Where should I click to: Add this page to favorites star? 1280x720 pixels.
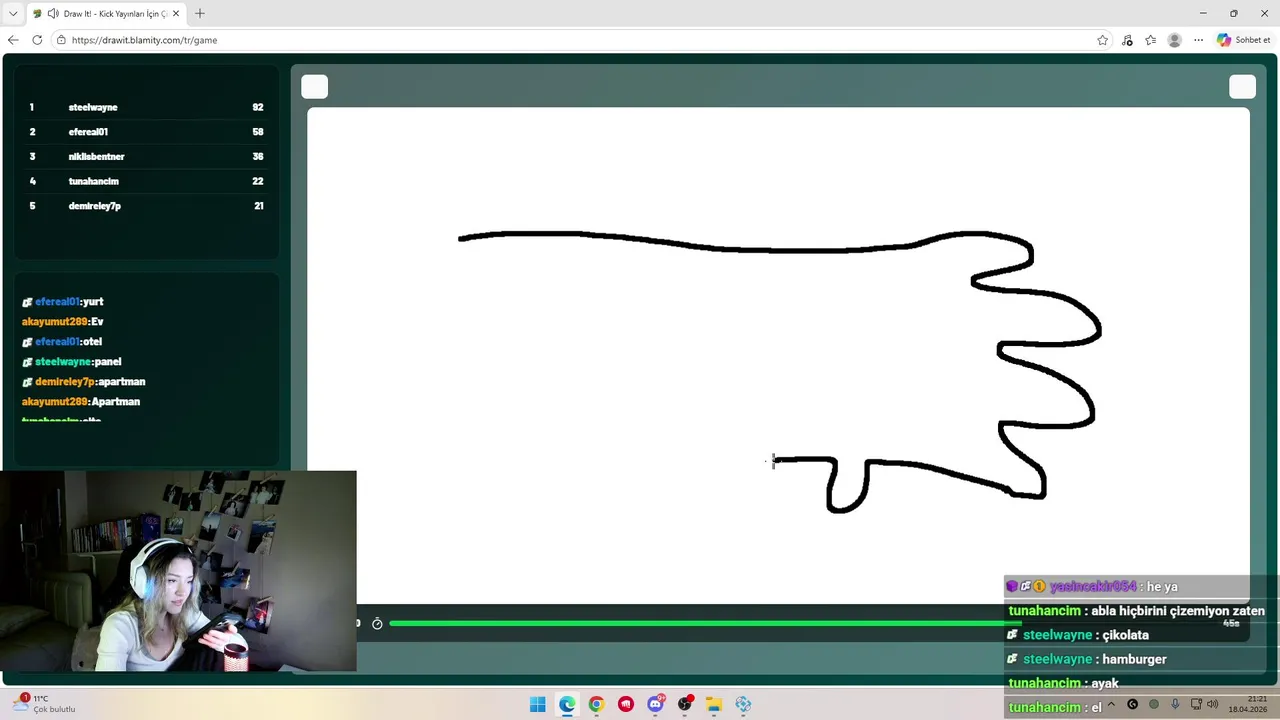pyautogui.click(x=1102, y=40)
